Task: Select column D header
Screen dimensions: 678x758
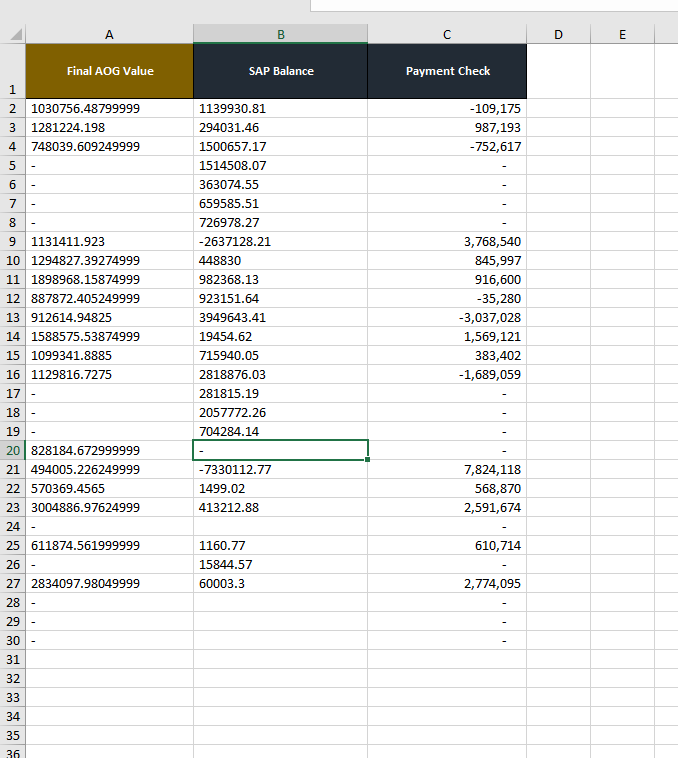Action: click(558, 34)
